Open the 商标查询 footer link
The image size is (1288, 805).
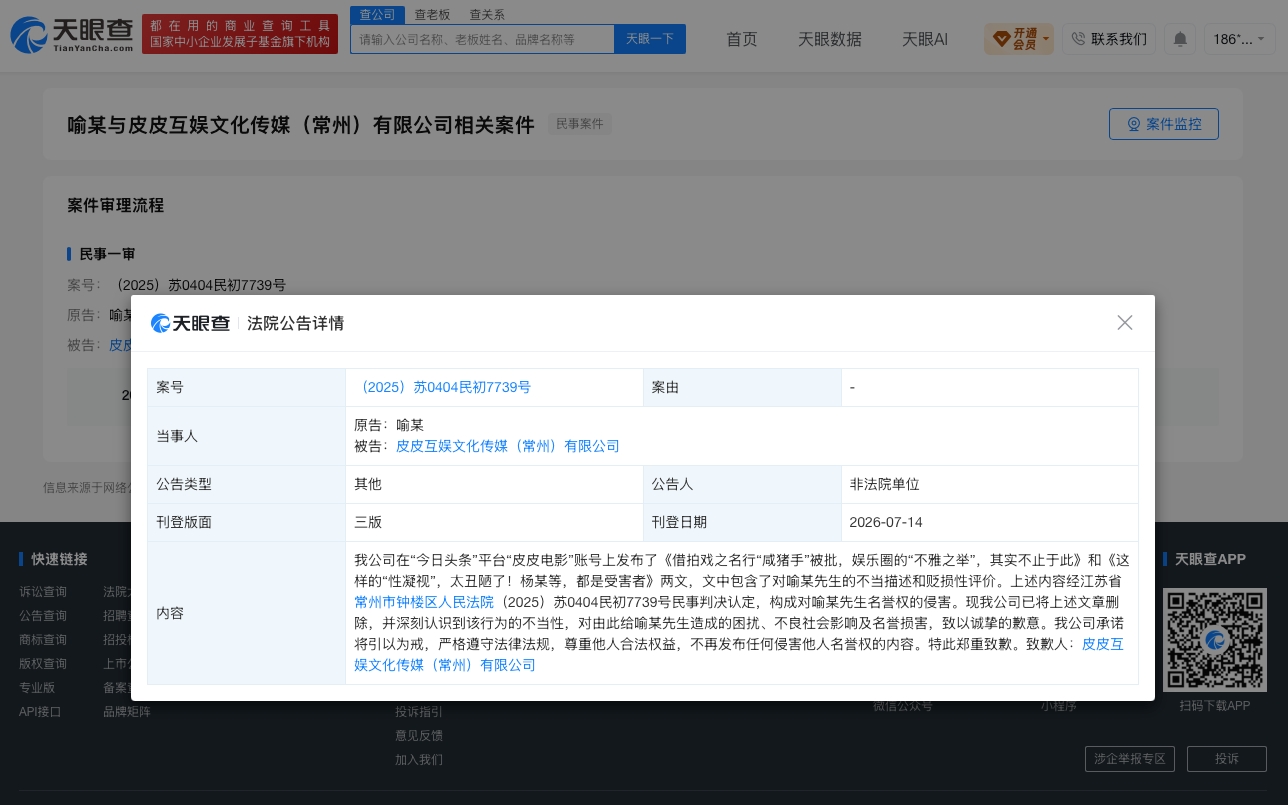tap(43, 640)
